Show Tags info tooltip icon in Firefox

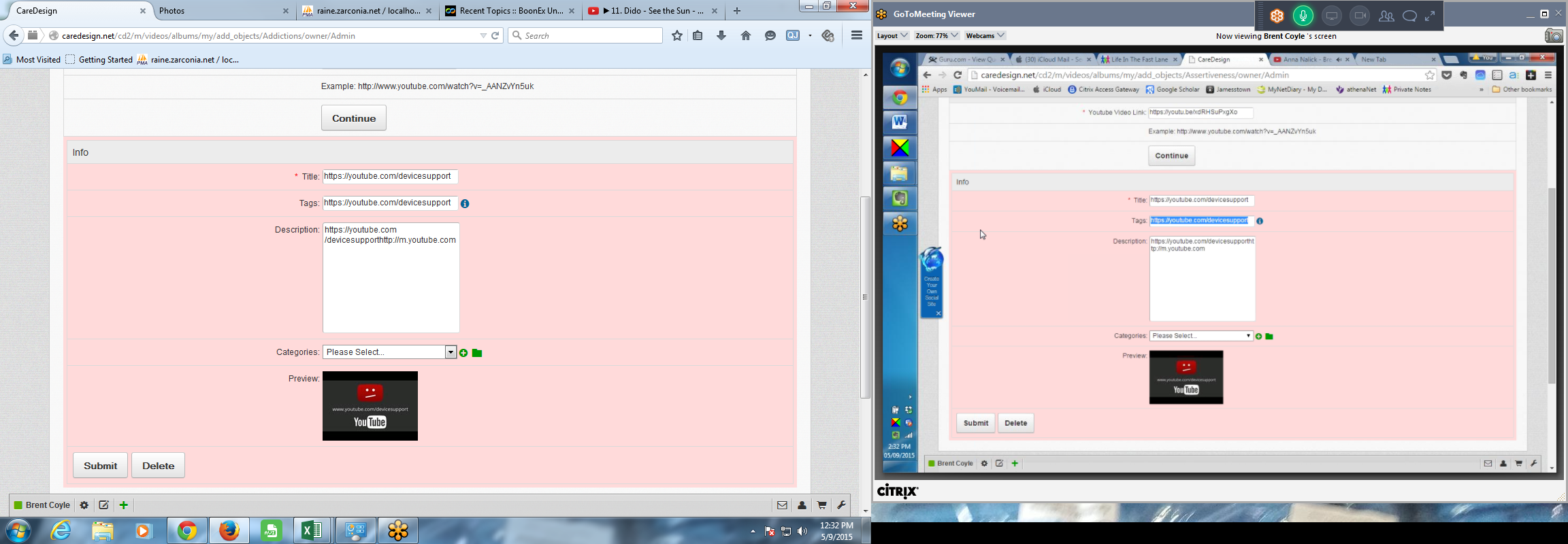465,203
